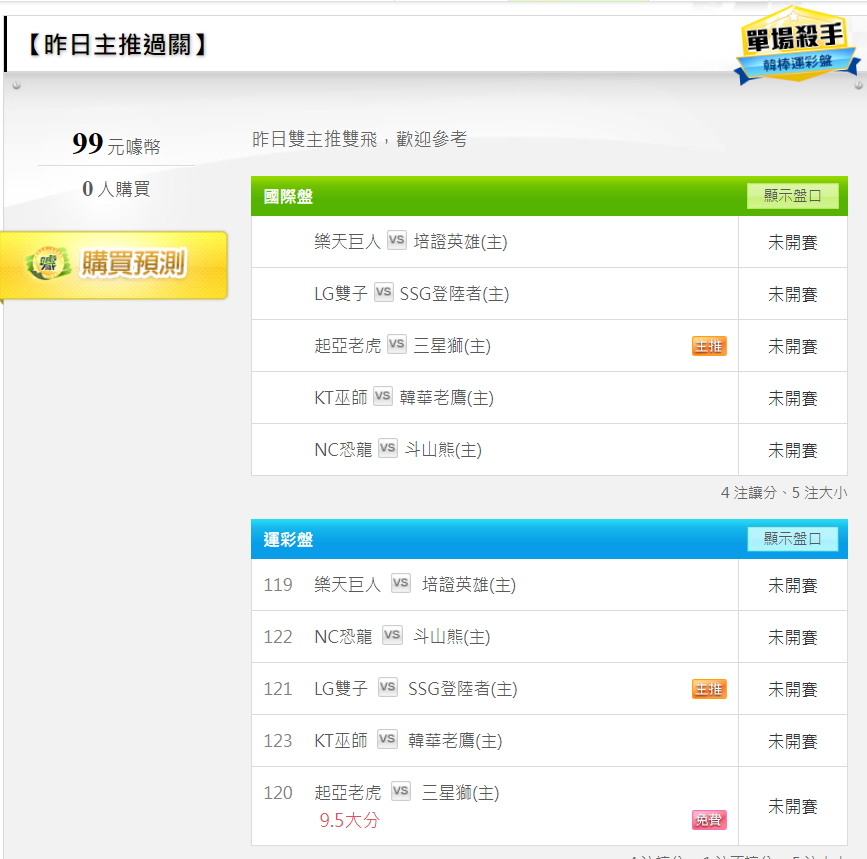
Task: Click 三星獅(主) in the 國際盤 table
Action: pos(452,346)
